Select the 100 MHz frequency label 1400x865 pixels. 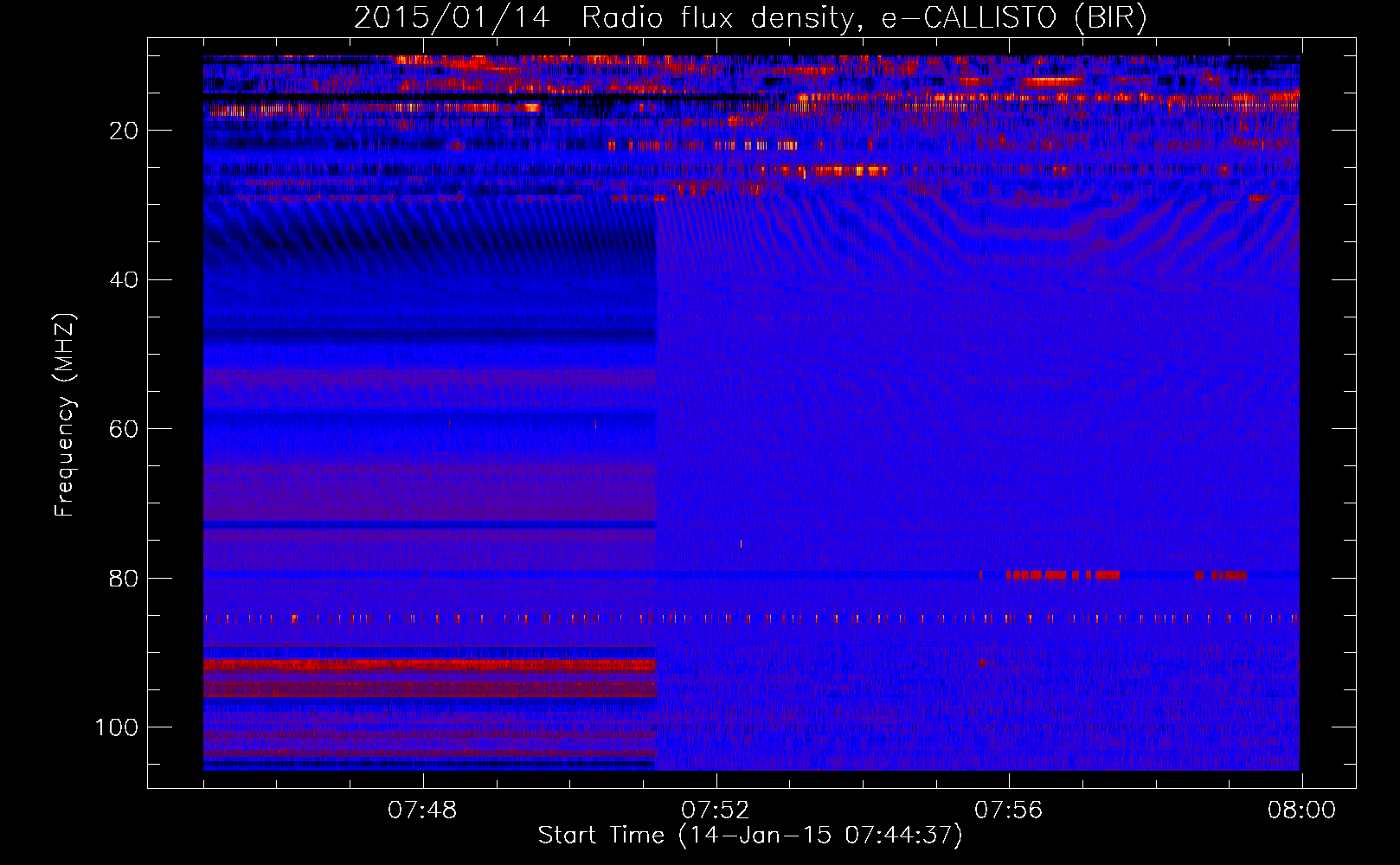point(117,727)
